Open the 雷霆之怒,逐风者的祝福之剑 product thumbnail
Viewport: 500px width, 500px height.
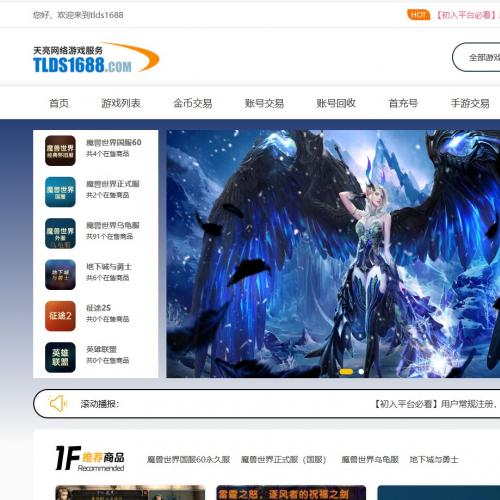click(291, 493)
